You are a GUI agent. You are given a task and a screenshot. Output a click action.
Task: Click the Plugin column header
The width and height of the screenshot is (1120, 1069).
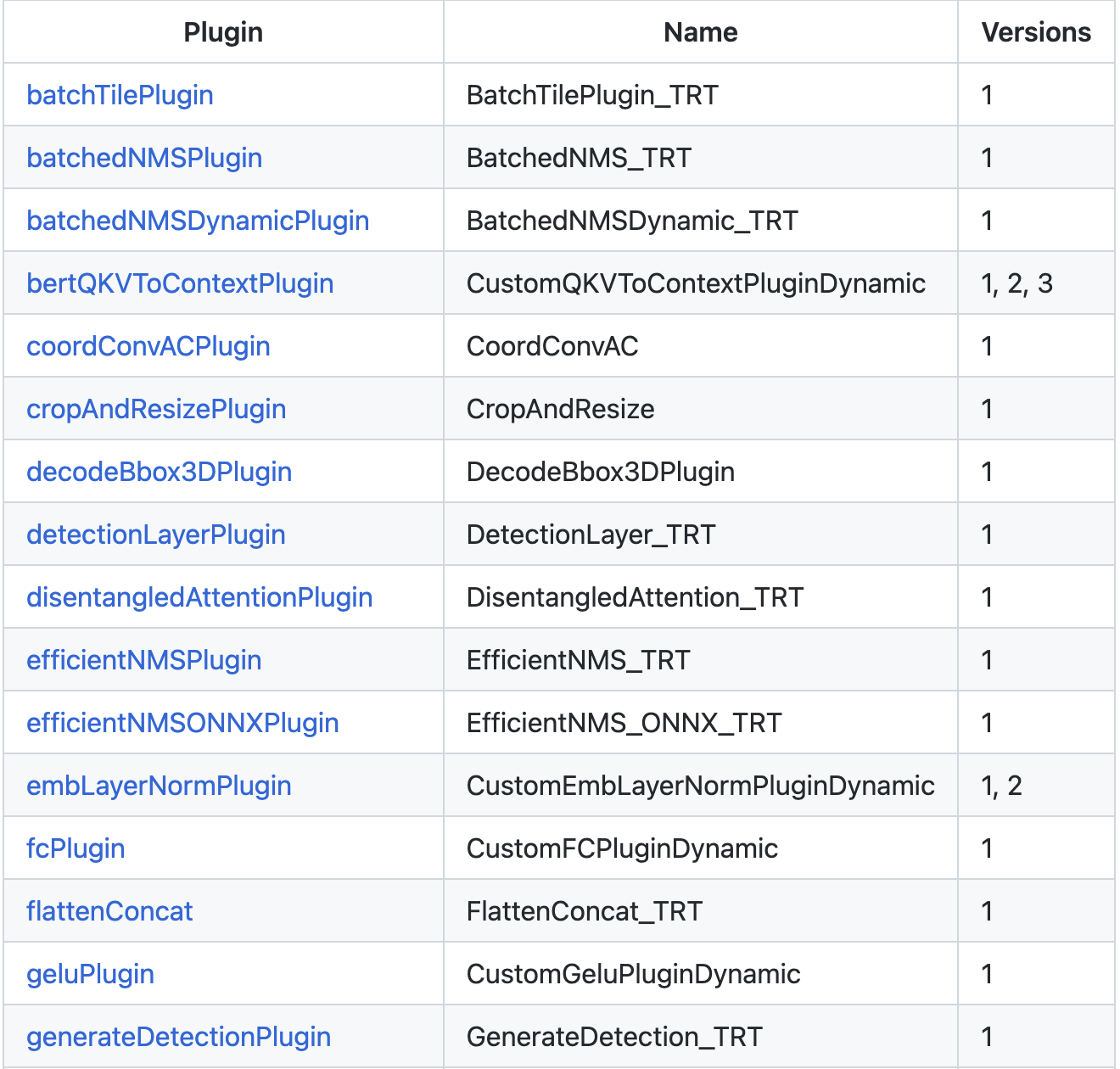pyautogui.click(x=223, y=31)
